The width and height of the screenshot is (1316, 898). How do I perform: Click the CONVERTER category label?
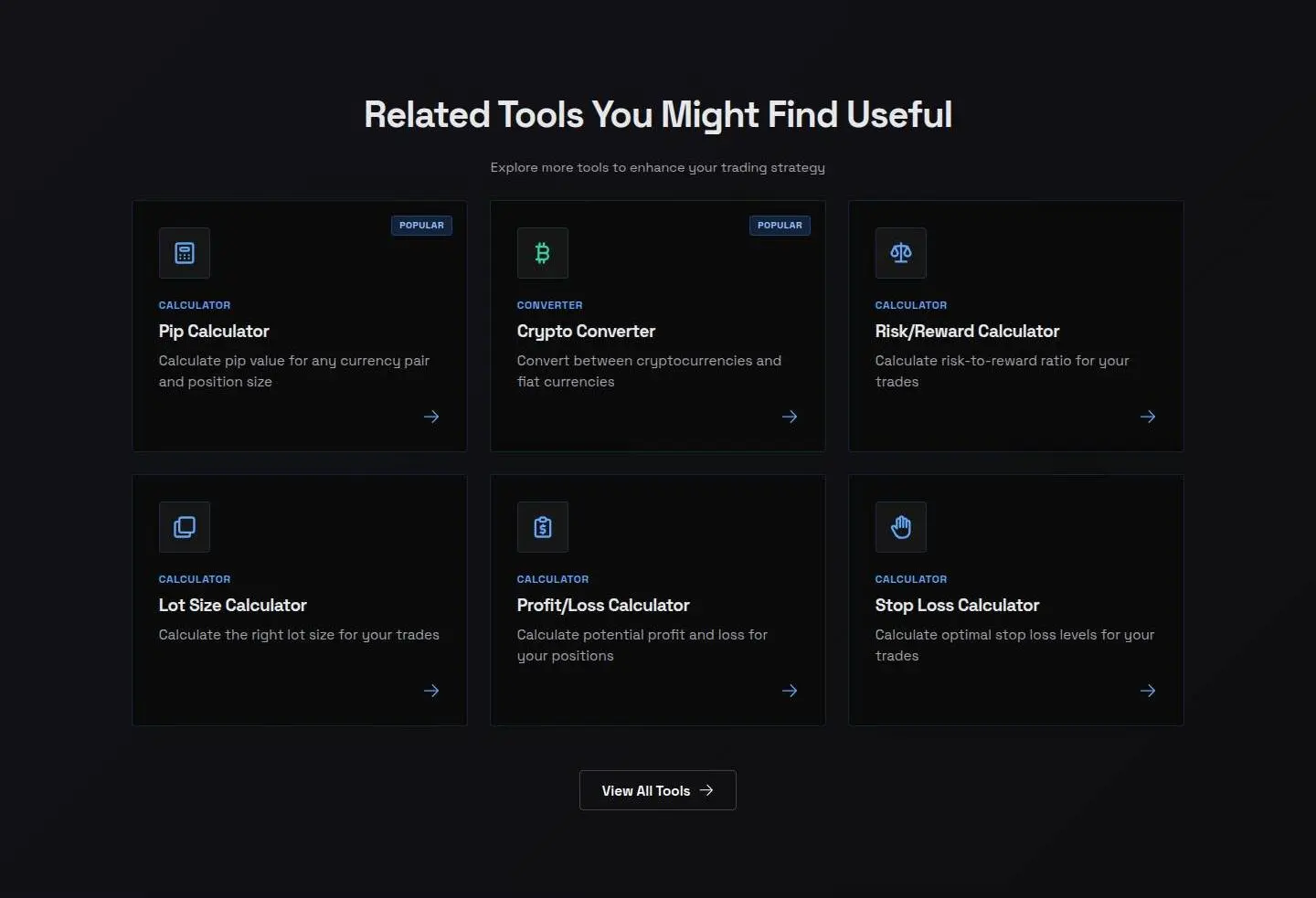click(x=549, y=305)
